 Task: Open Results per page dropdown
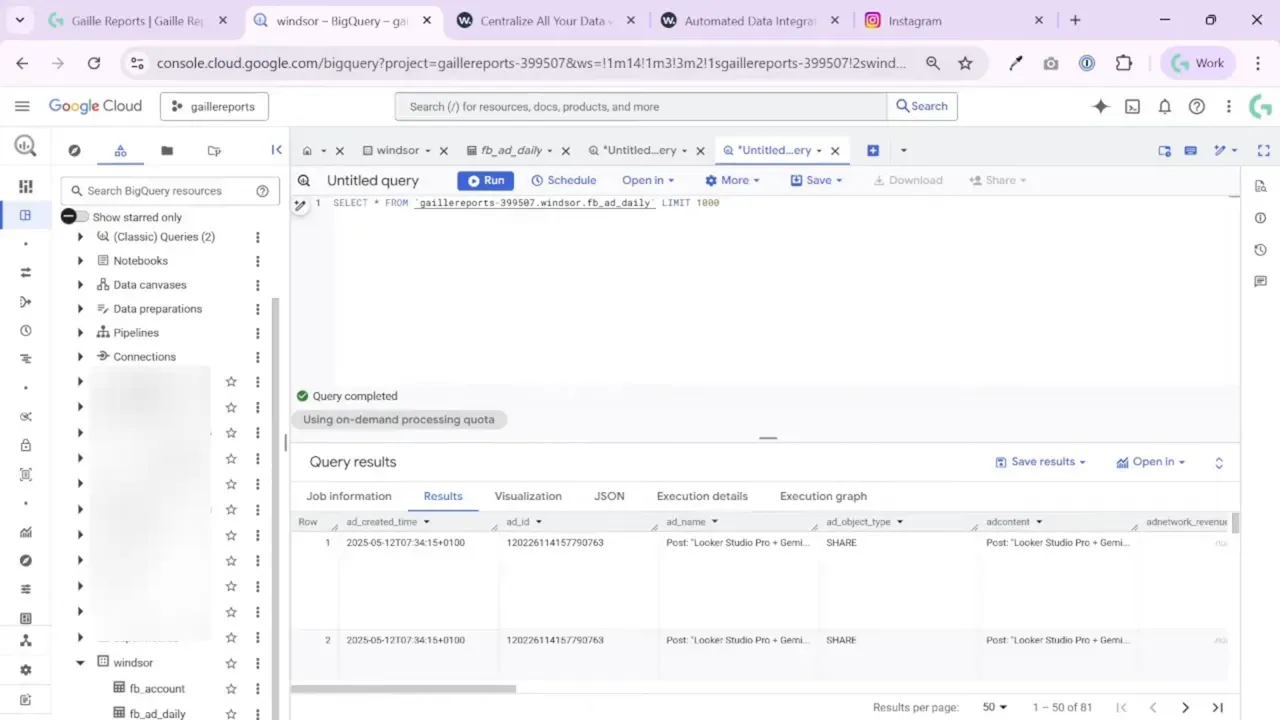995,707
